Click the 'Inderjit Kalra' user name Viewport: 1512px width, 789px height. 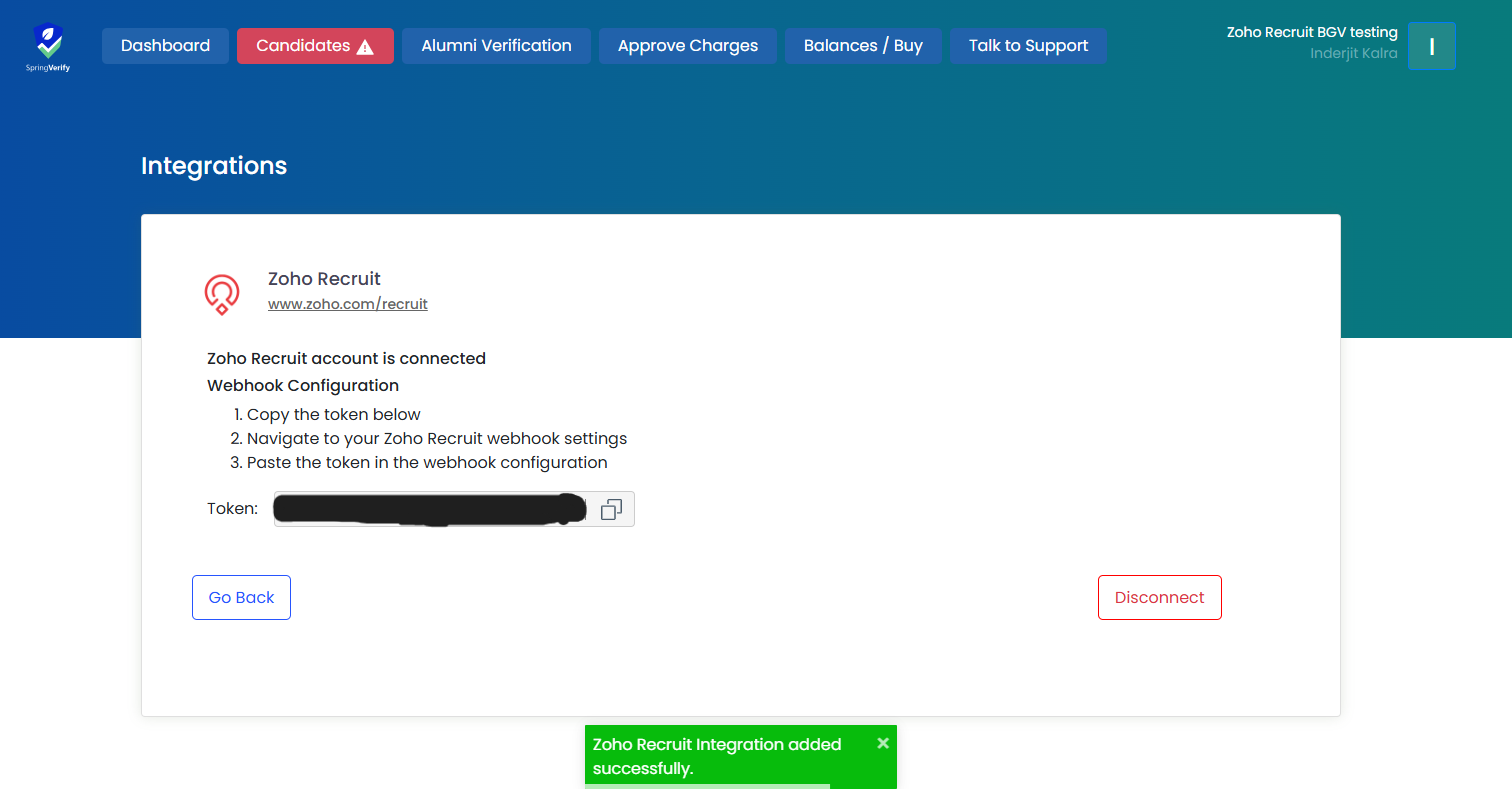point(1354,53)
